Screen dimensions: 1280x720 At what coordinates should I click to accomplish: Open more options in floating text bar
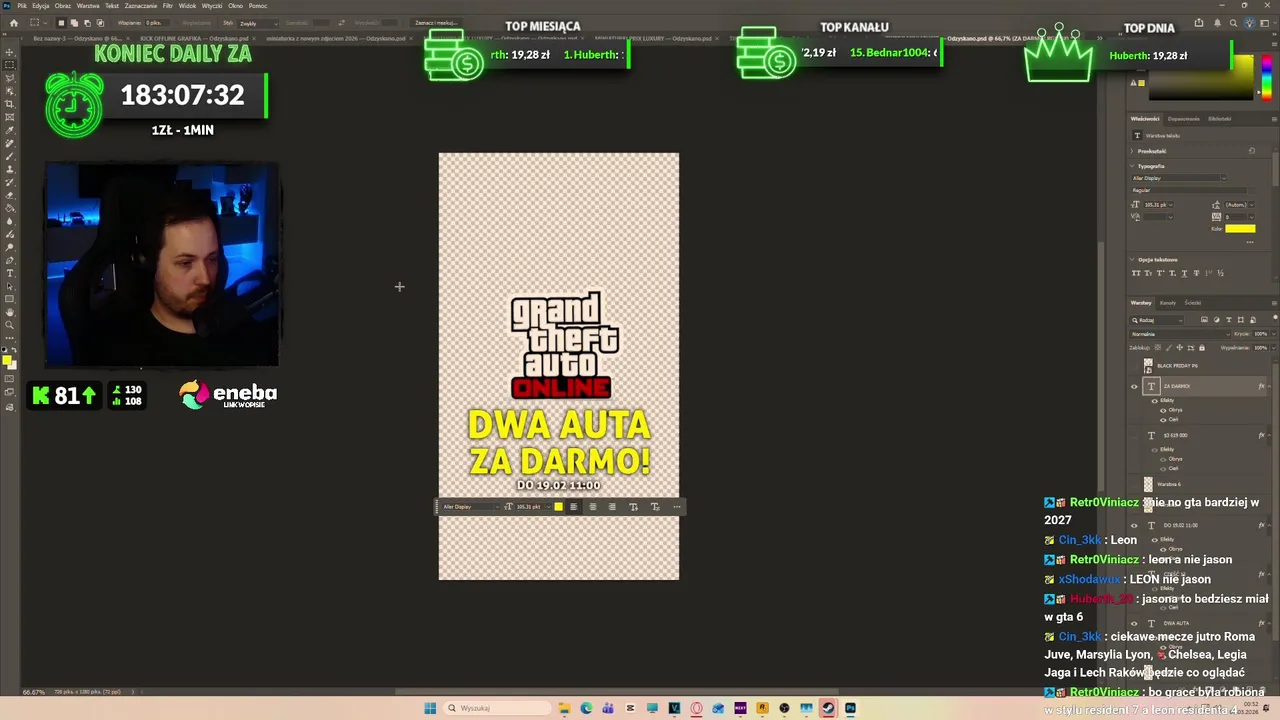677,507
